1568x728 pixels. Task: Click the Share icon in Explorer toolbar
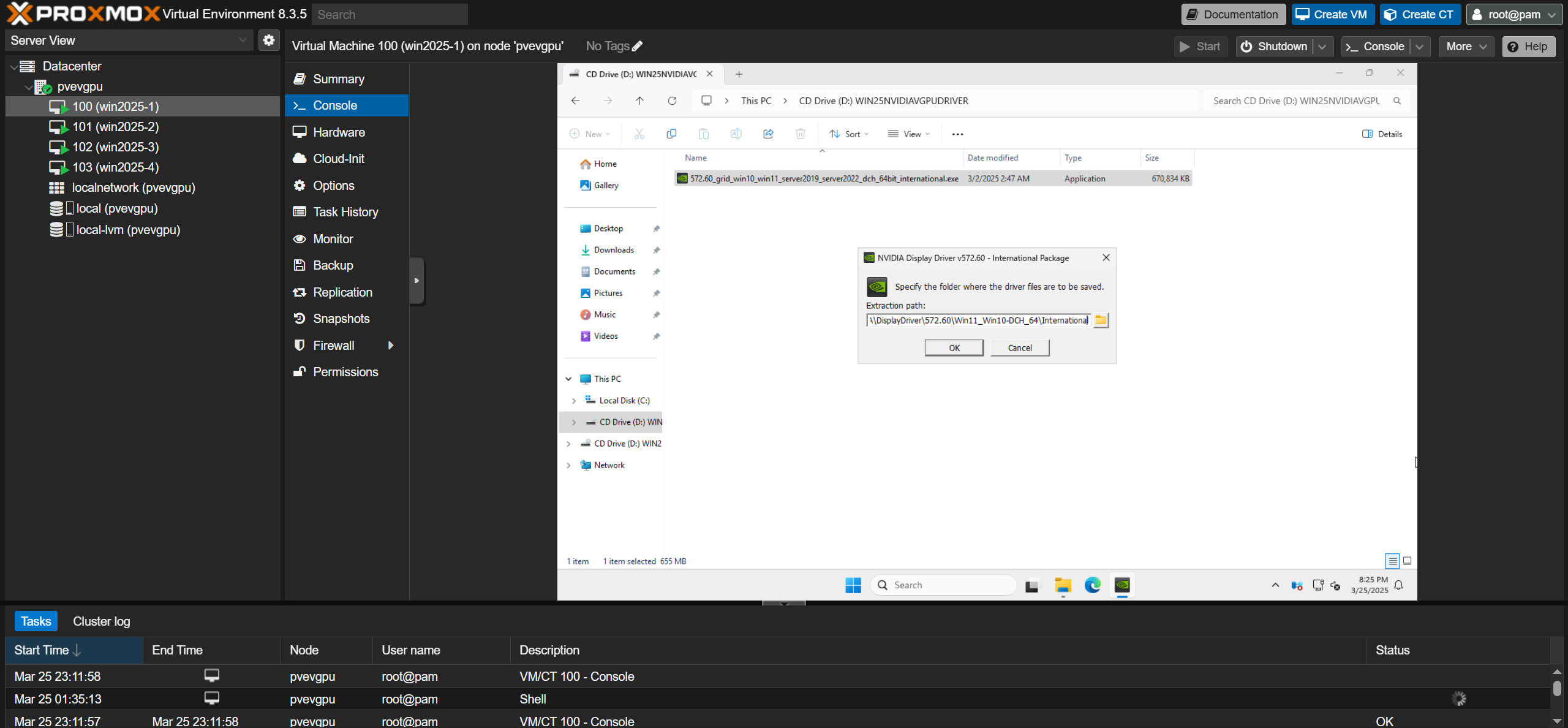pyautogui.click(x=768, y=134)
